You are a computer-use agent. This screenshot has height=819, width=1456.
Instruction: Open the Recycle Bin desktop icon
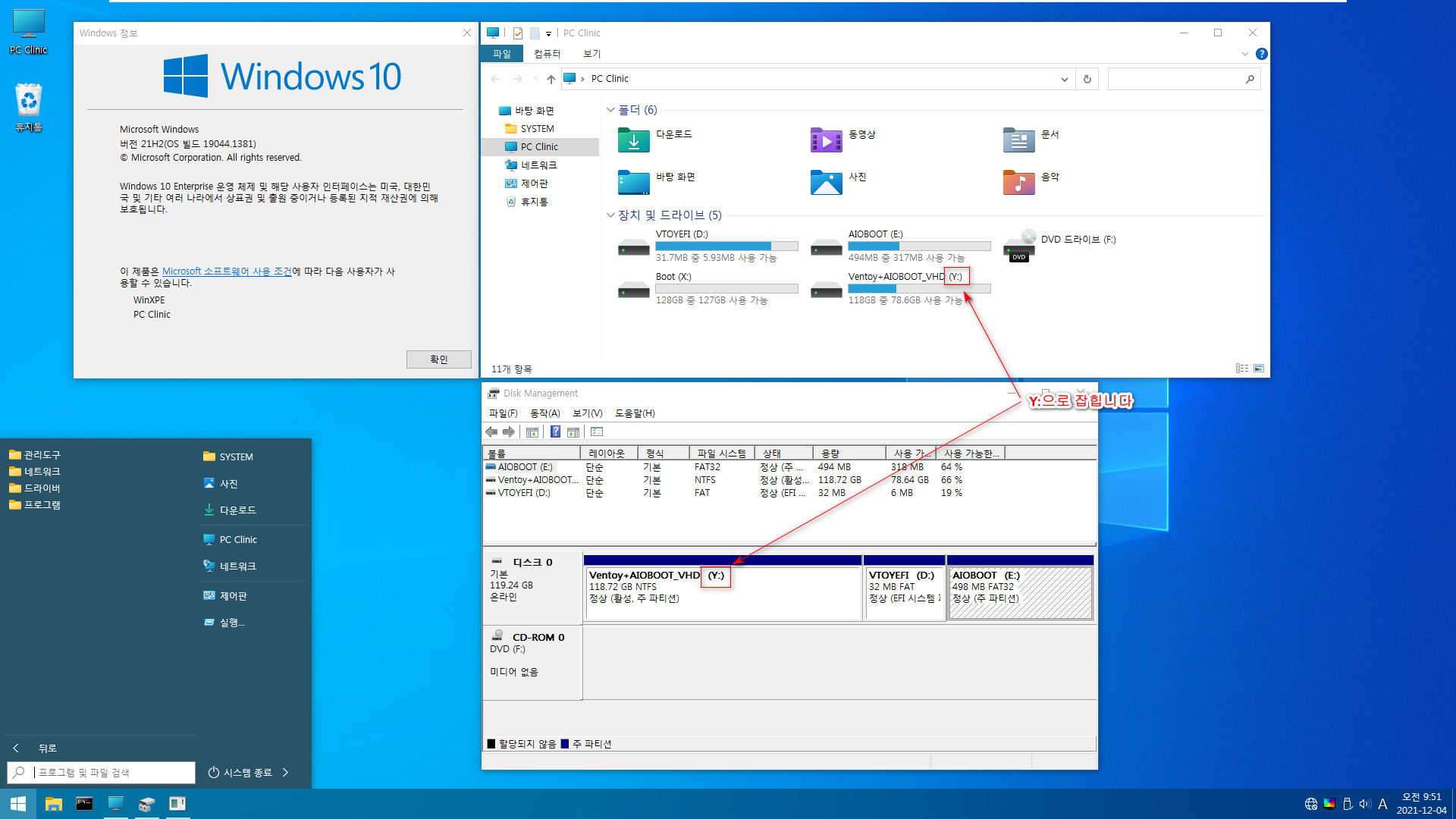[28, 108]
